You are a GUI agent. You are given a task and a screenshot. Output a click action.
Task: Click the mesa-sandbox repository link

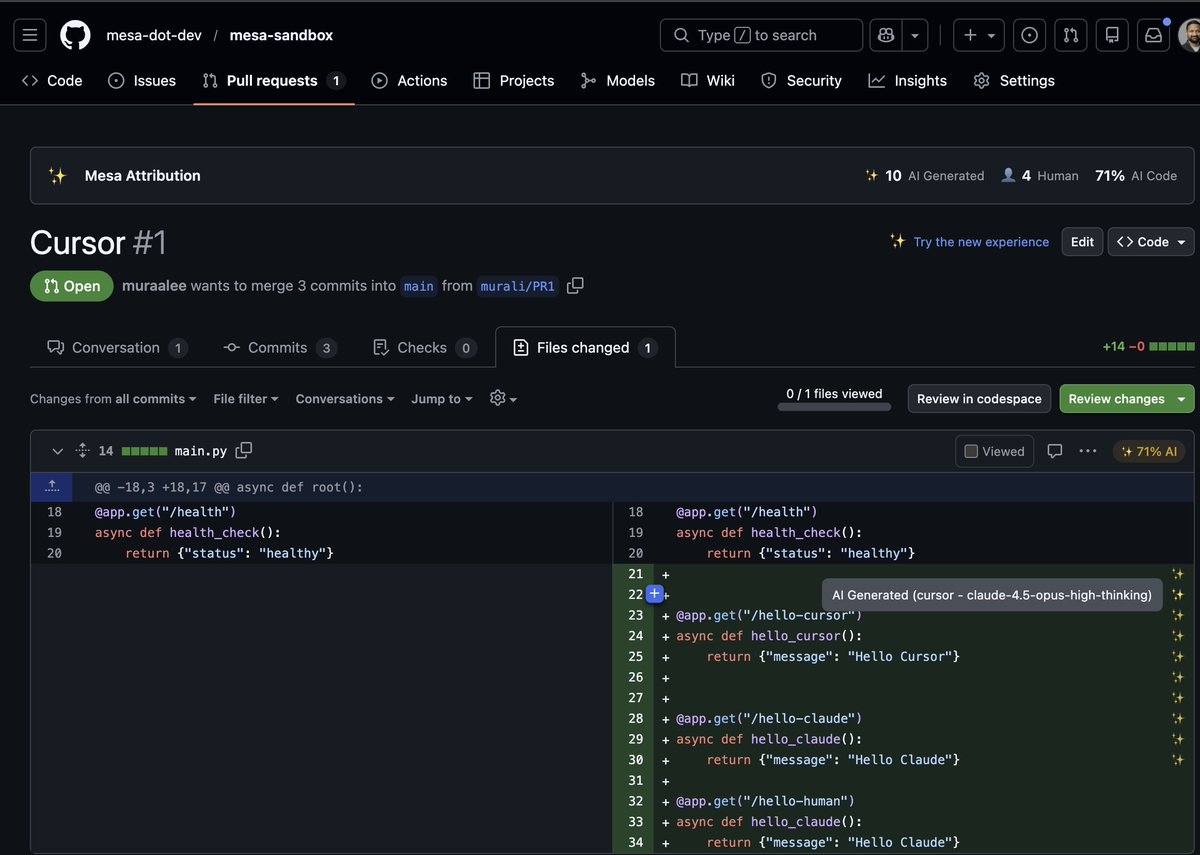(281, 35)
